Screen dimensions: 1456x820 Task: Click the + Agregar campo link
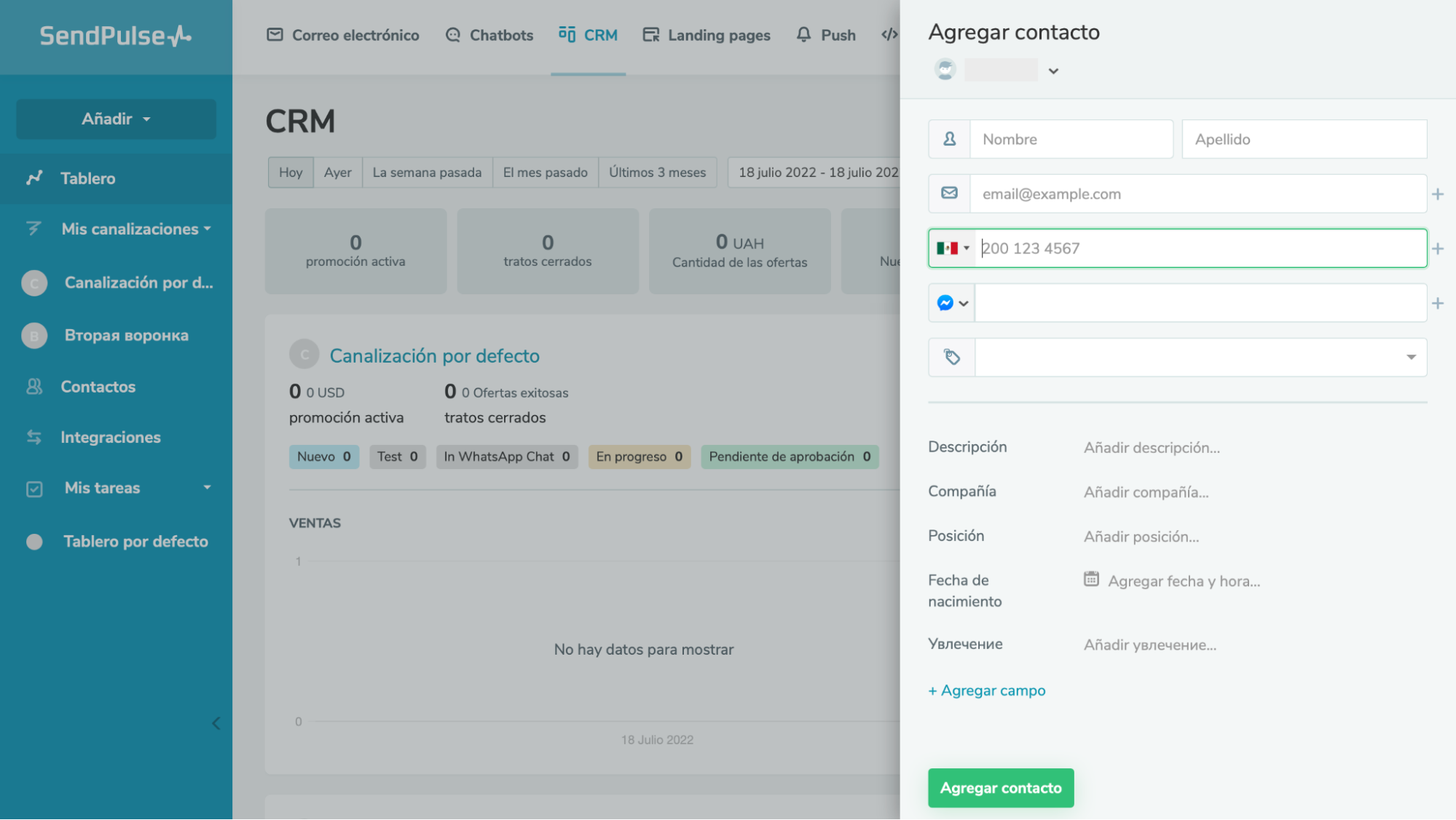click(x=986, y=690)
